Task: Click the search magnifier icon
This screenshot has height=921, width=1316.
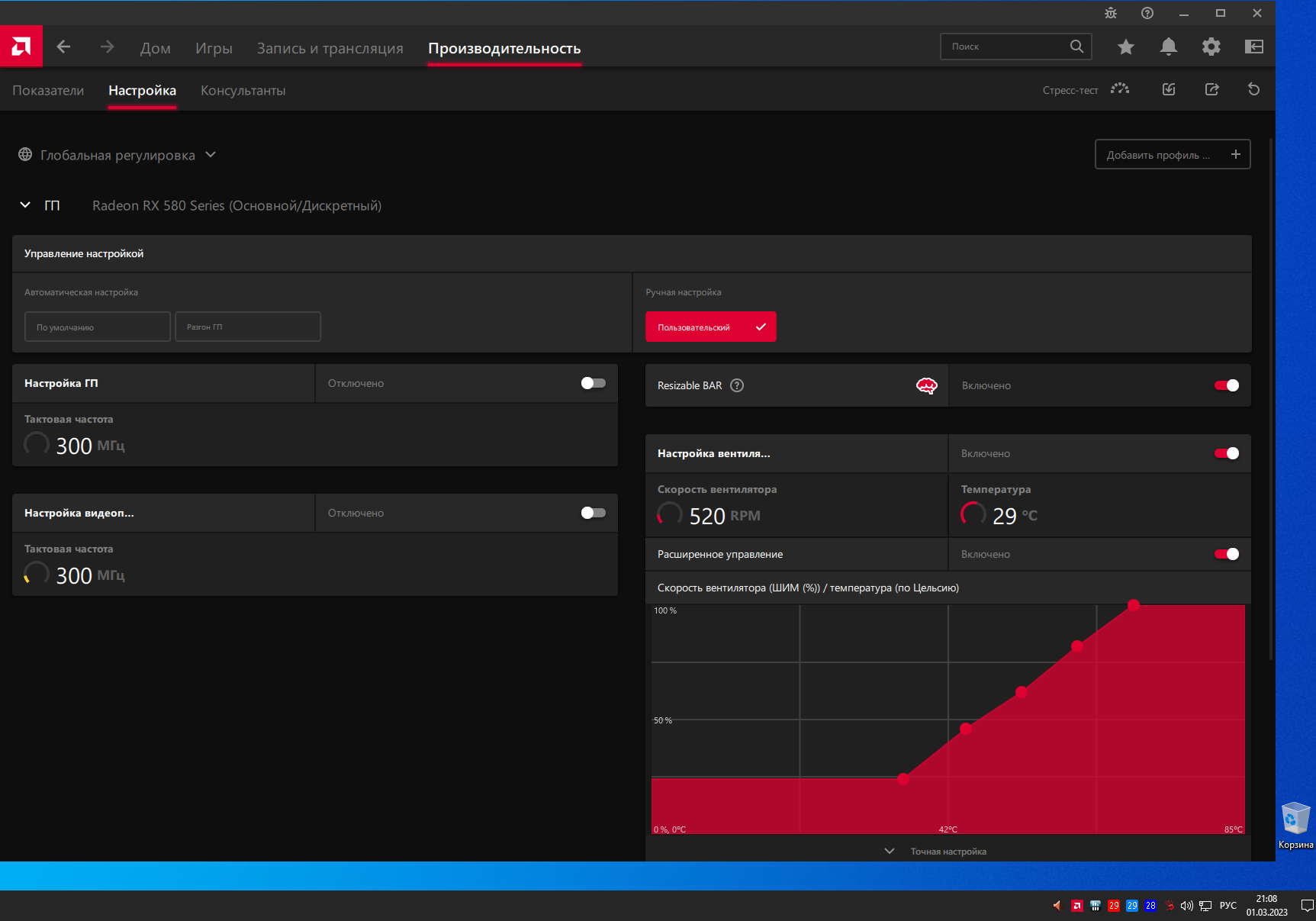Action: [1076, 47]
